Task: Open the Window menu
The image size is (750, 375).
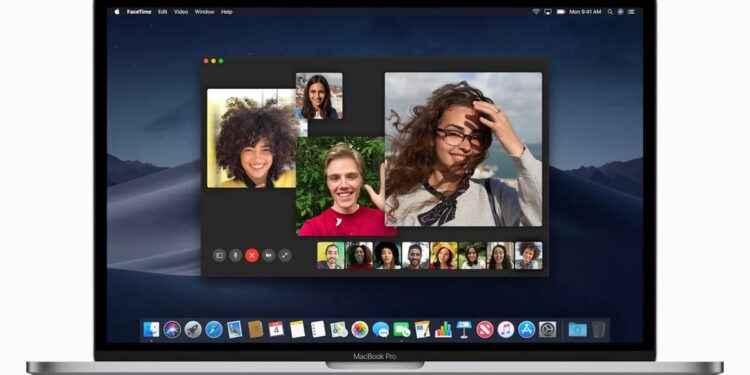Action: pyautogui.click(x=204, y=12)
